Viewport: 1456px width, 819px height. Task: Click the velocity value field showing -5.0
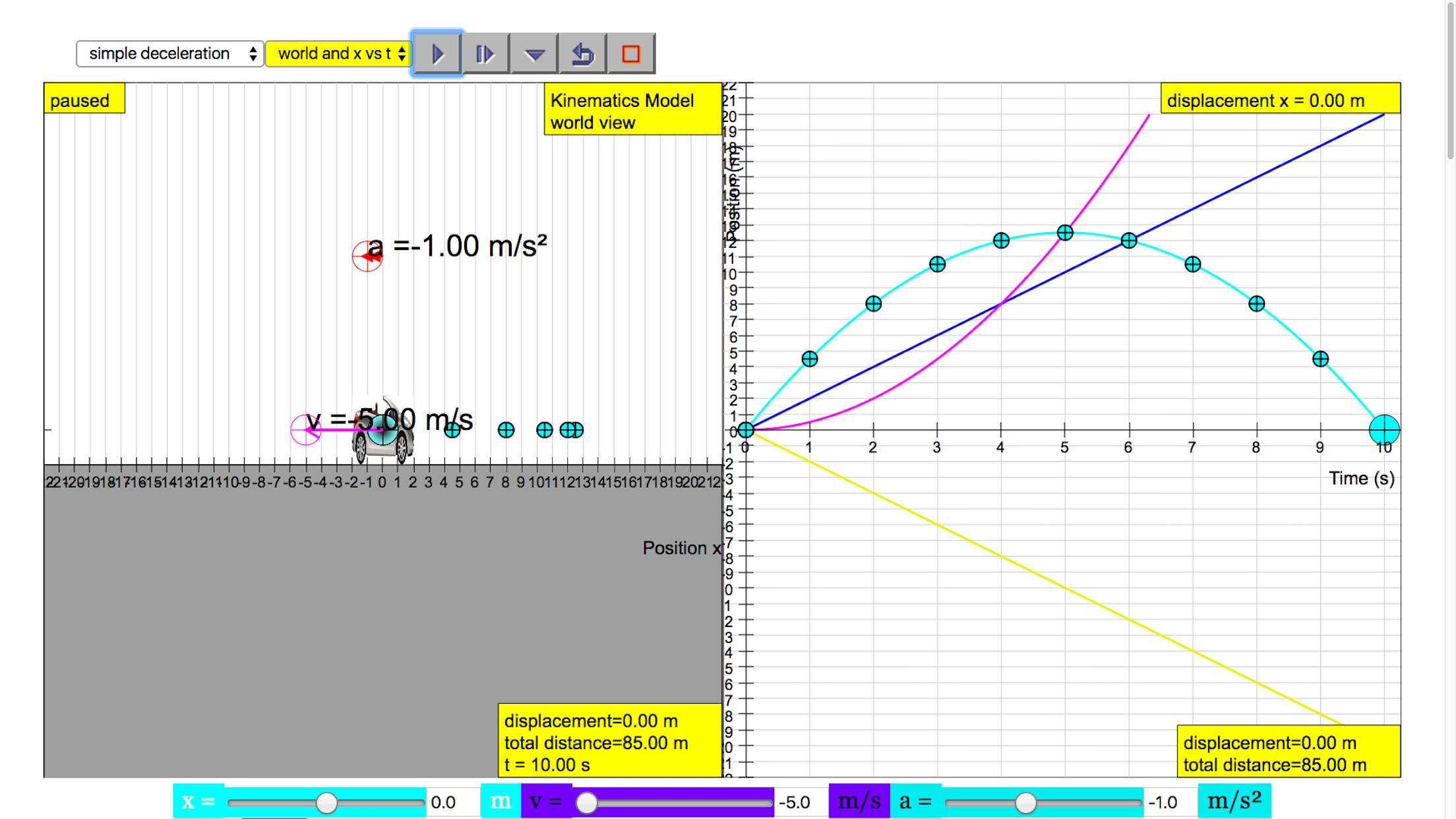[800, 803]
